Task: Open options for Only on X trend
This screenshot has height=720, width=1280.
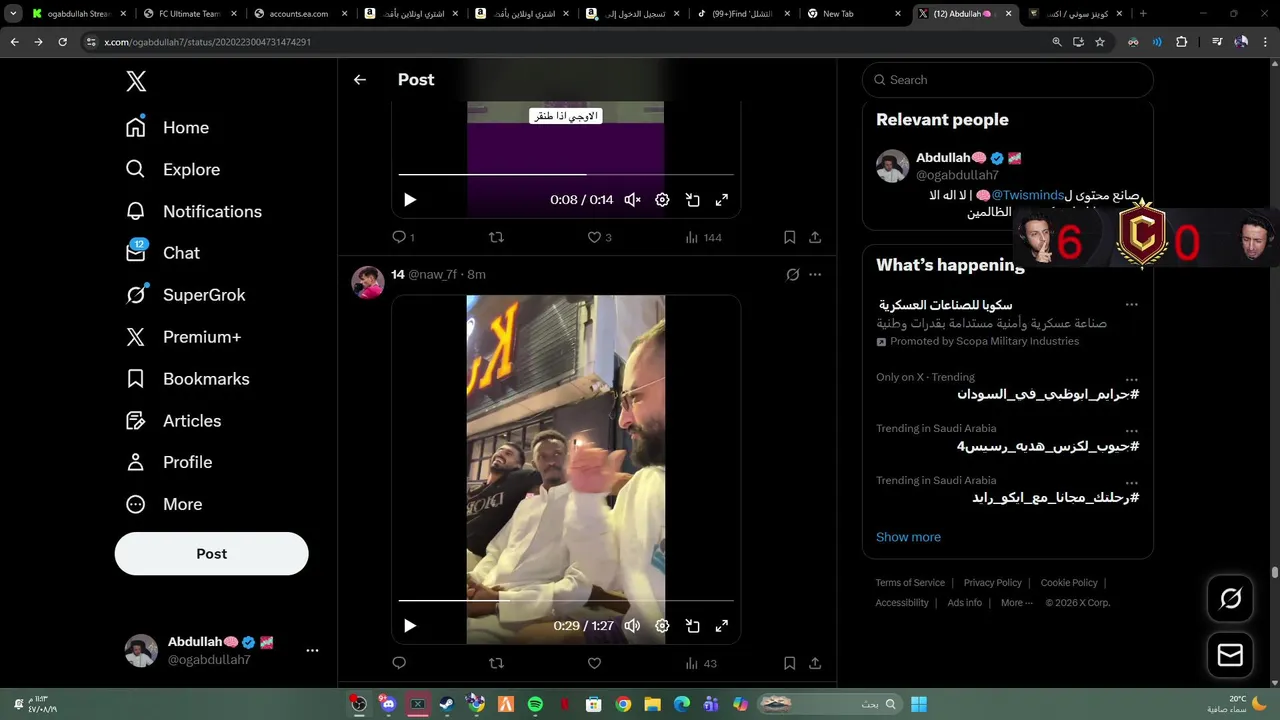Action: [x=1131, y=380]
